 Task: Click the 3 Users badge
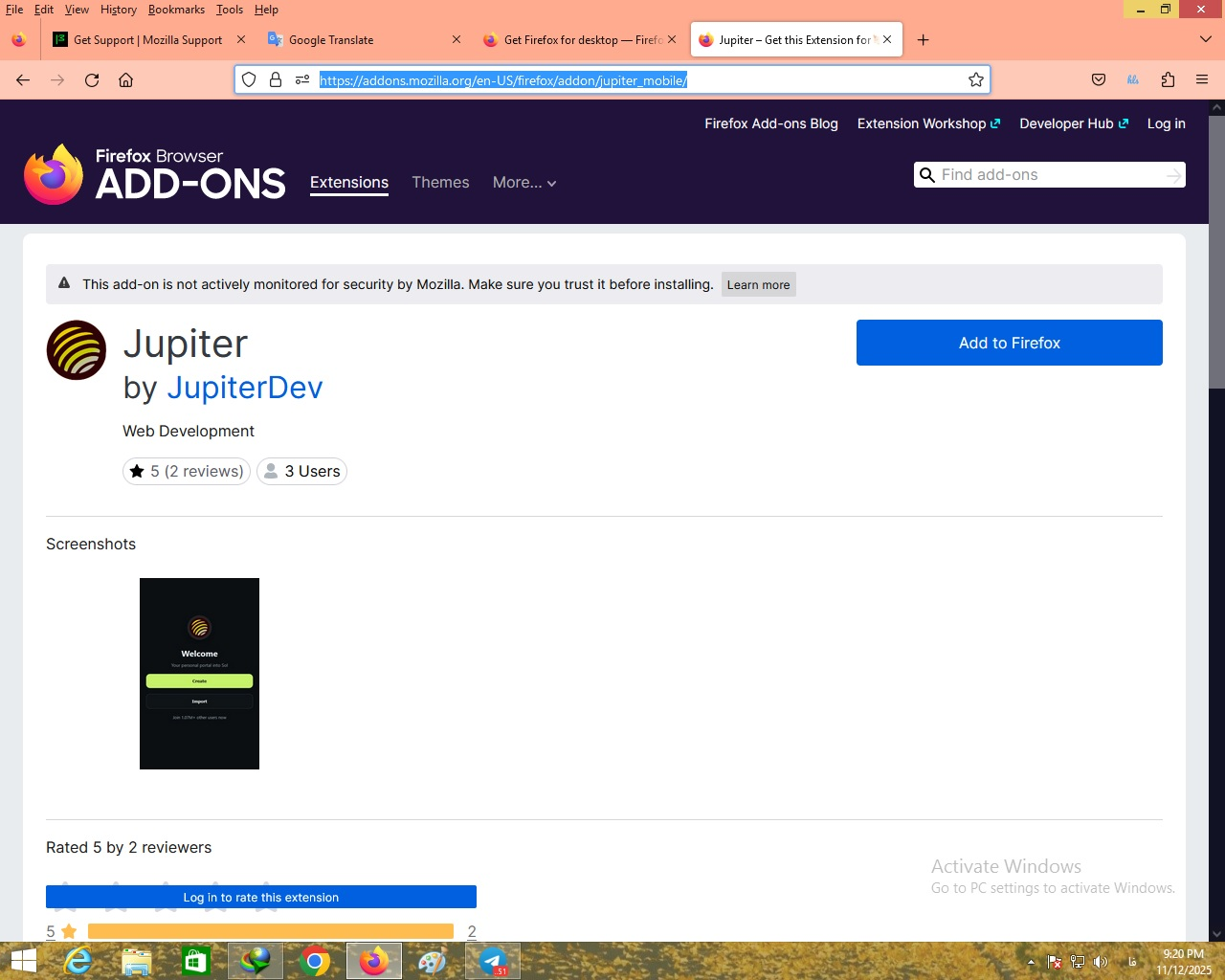pyautogui.click(x=301, y=471)
